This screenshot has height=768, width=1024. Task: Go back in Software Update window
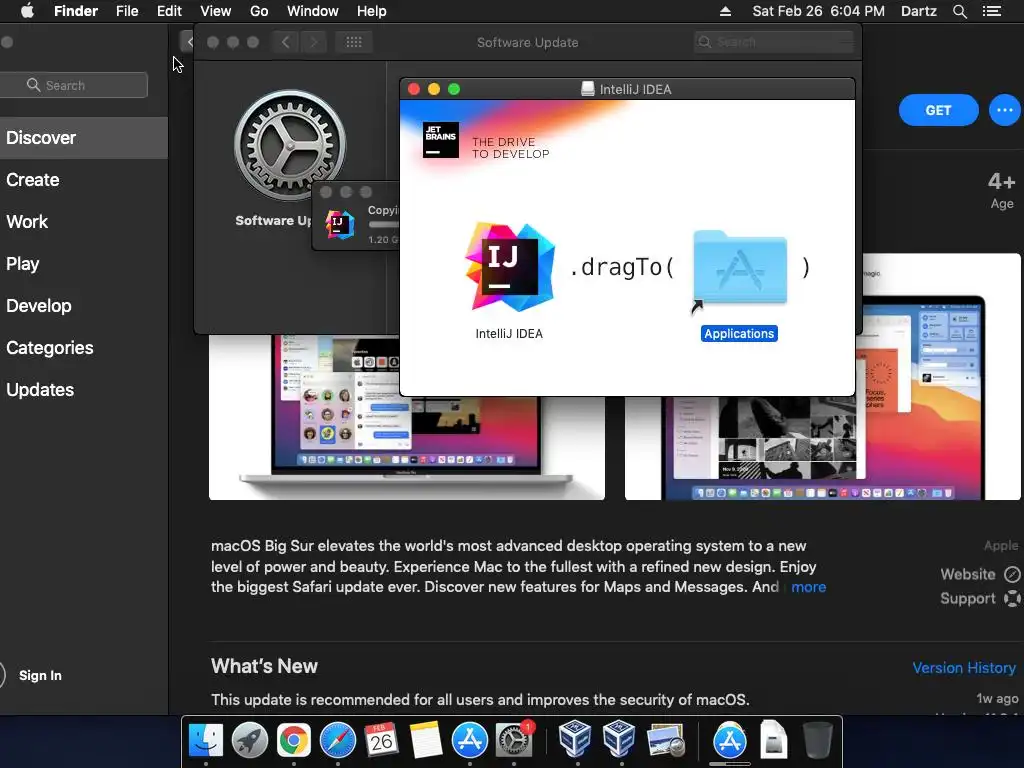coord(285,42)
